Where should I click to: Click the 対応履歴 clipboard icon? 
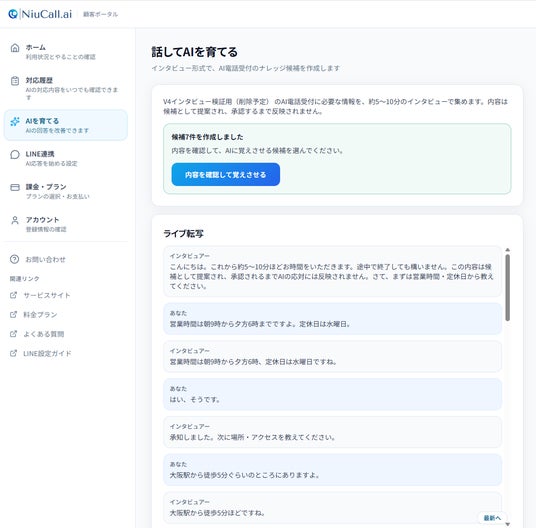coord(15,81)
